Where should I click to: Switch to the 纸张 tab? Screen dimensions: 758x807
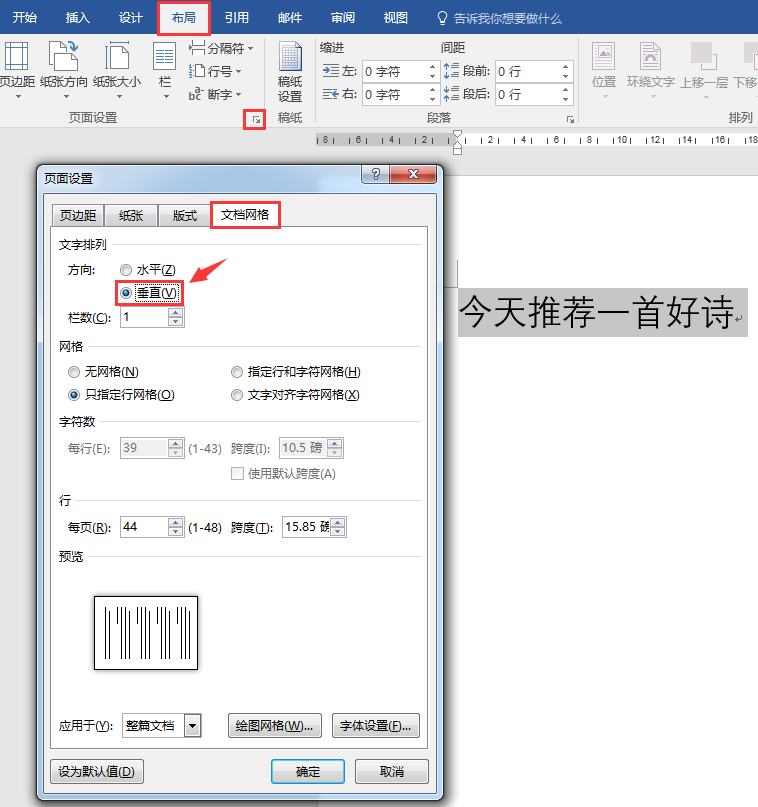(x=131, y=216)
